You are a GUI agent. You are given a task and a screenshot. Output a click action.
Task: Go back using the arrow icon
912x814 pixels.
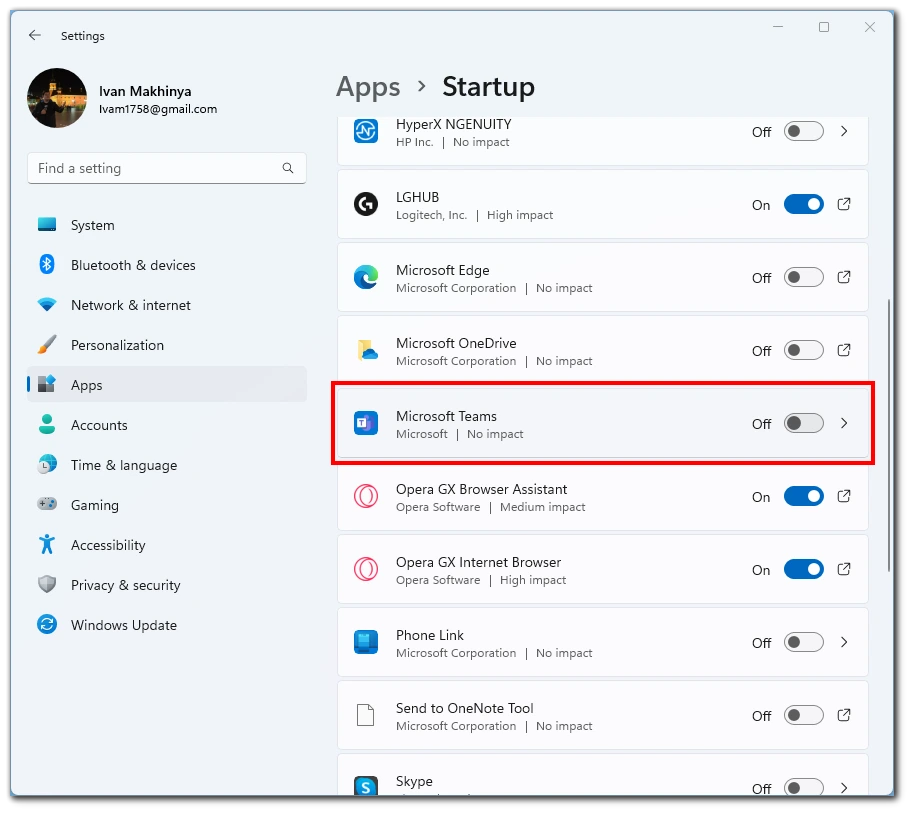point(35,35)
